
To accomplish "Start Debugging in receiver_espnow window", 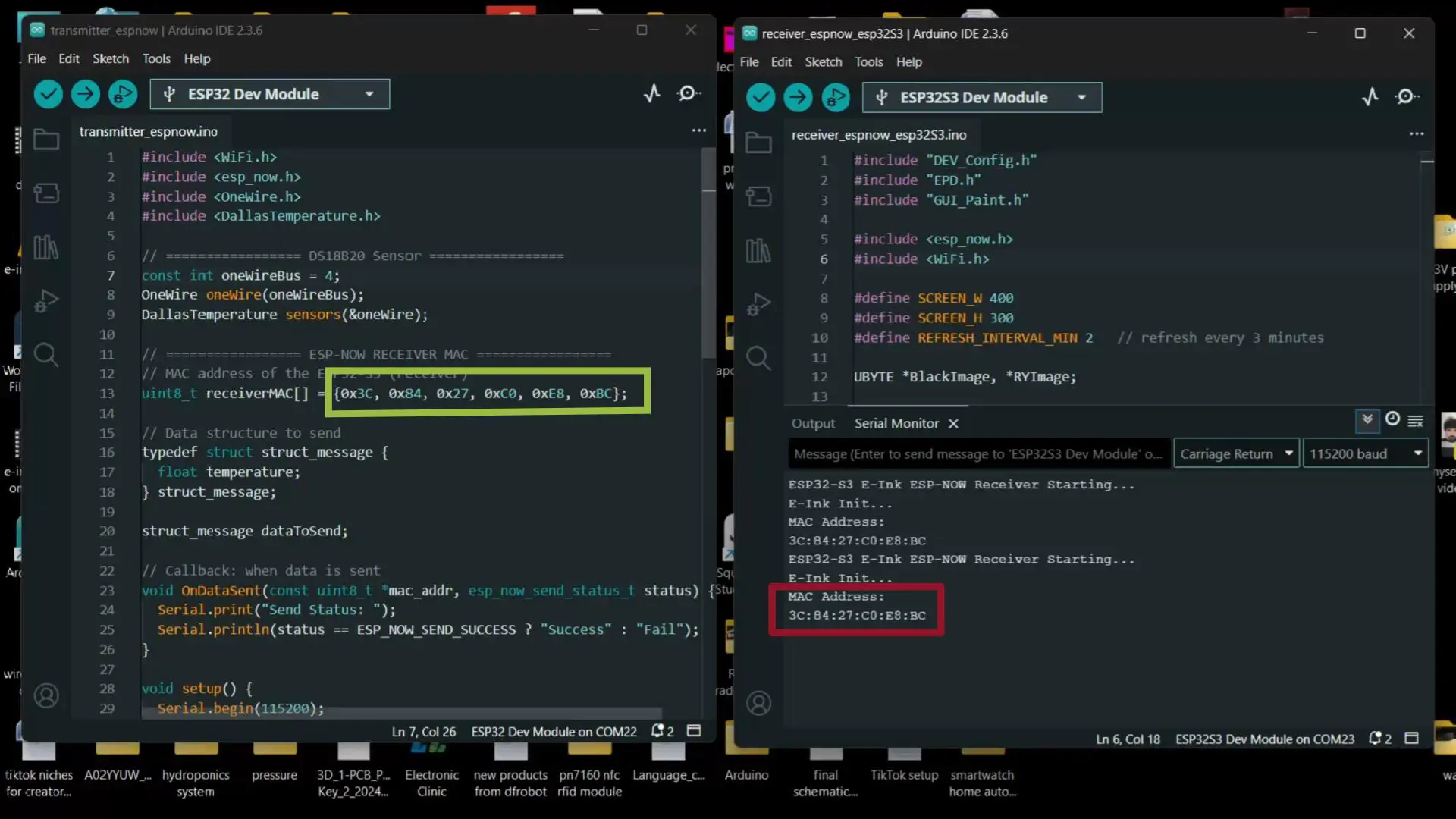I will click(x=836, y=97).
